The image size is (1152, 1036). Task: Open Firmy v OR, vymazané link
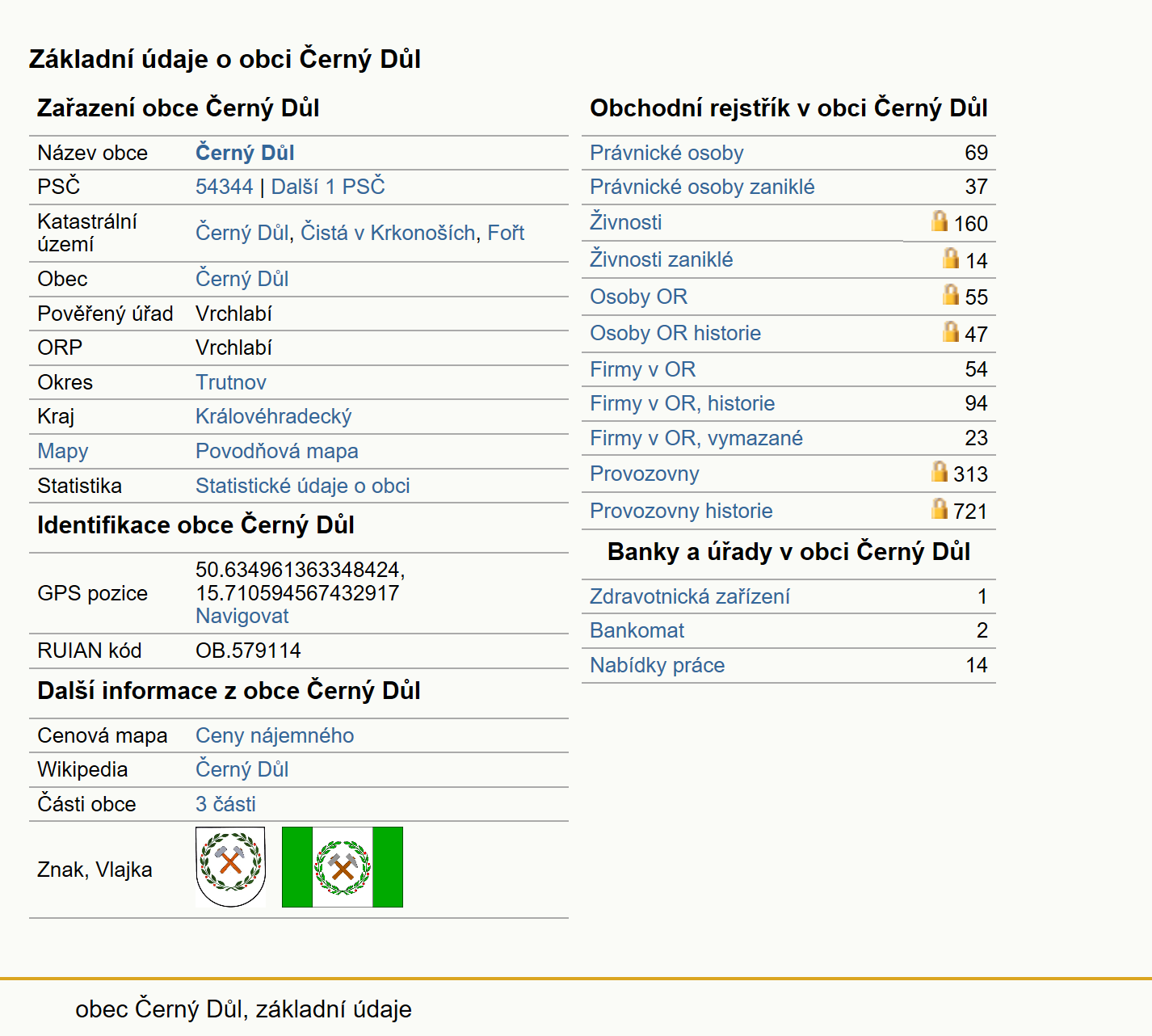(x=696, y=438)
